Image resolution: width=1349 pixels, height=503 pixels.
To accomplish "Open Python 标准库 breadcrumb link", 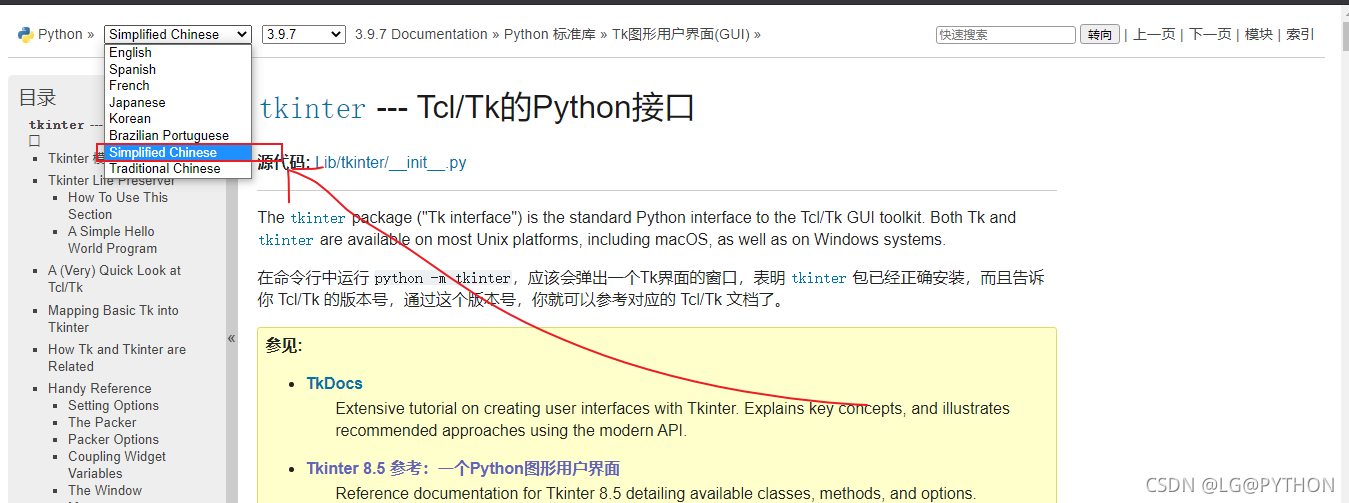I will point(549,34).
